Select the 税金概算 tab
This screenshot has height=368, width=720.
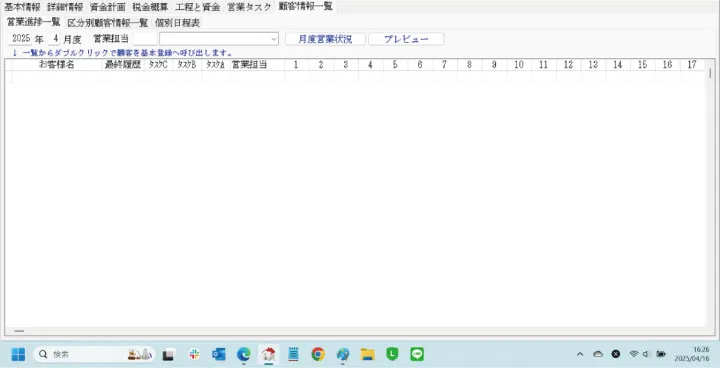coord(150,7)
